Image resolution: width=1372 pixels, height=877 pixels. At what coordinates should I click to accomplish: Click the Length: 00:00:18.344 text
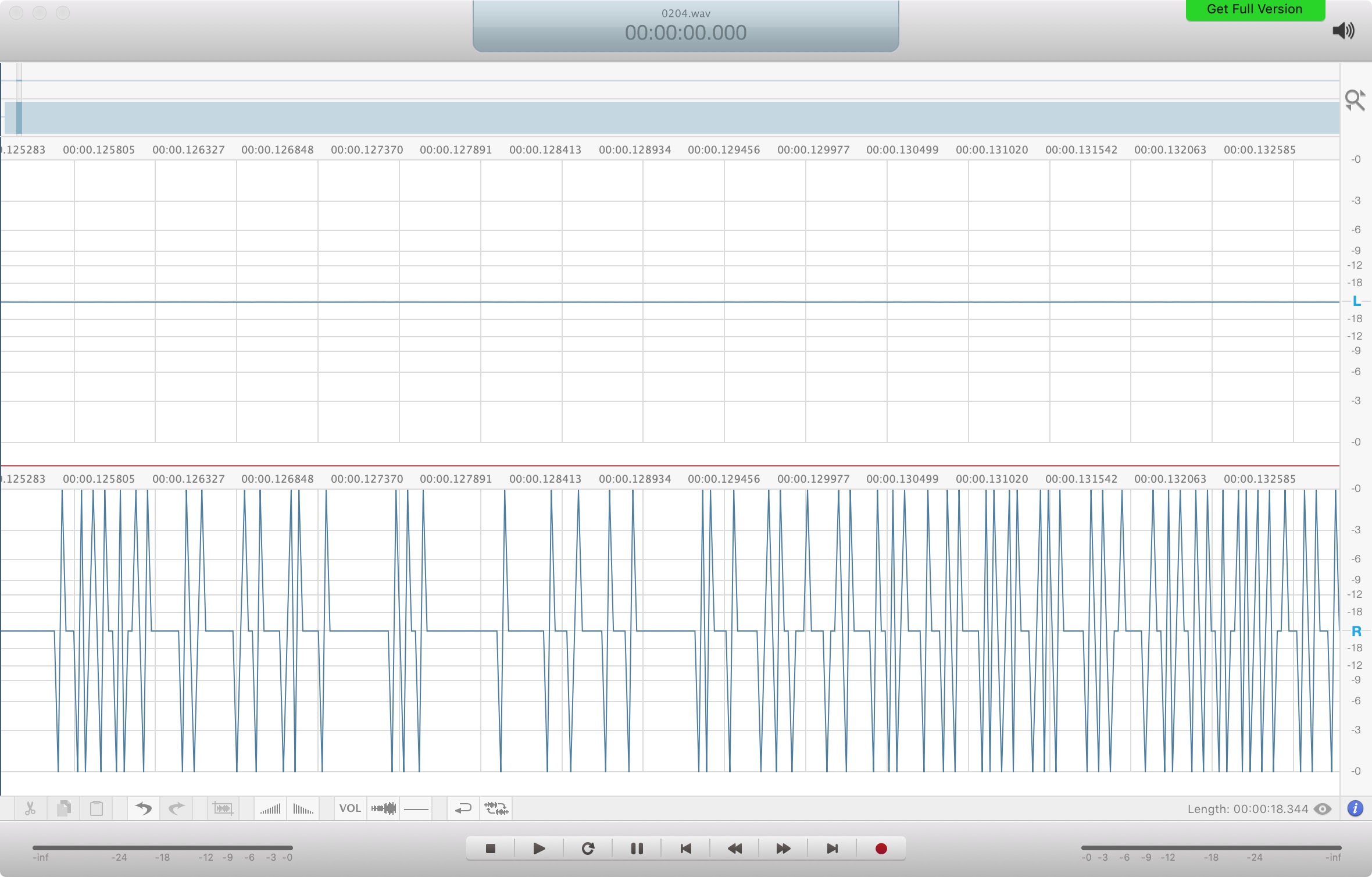click(x=1248, y=809)
